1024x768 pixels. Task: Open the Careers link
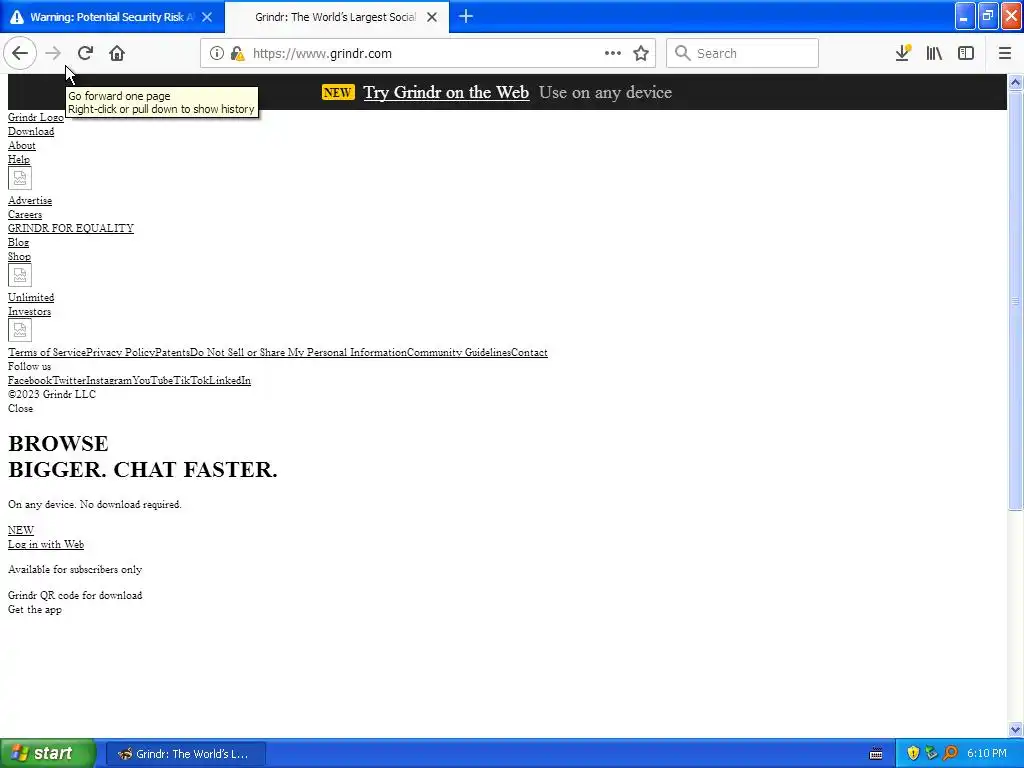point(25,214)
